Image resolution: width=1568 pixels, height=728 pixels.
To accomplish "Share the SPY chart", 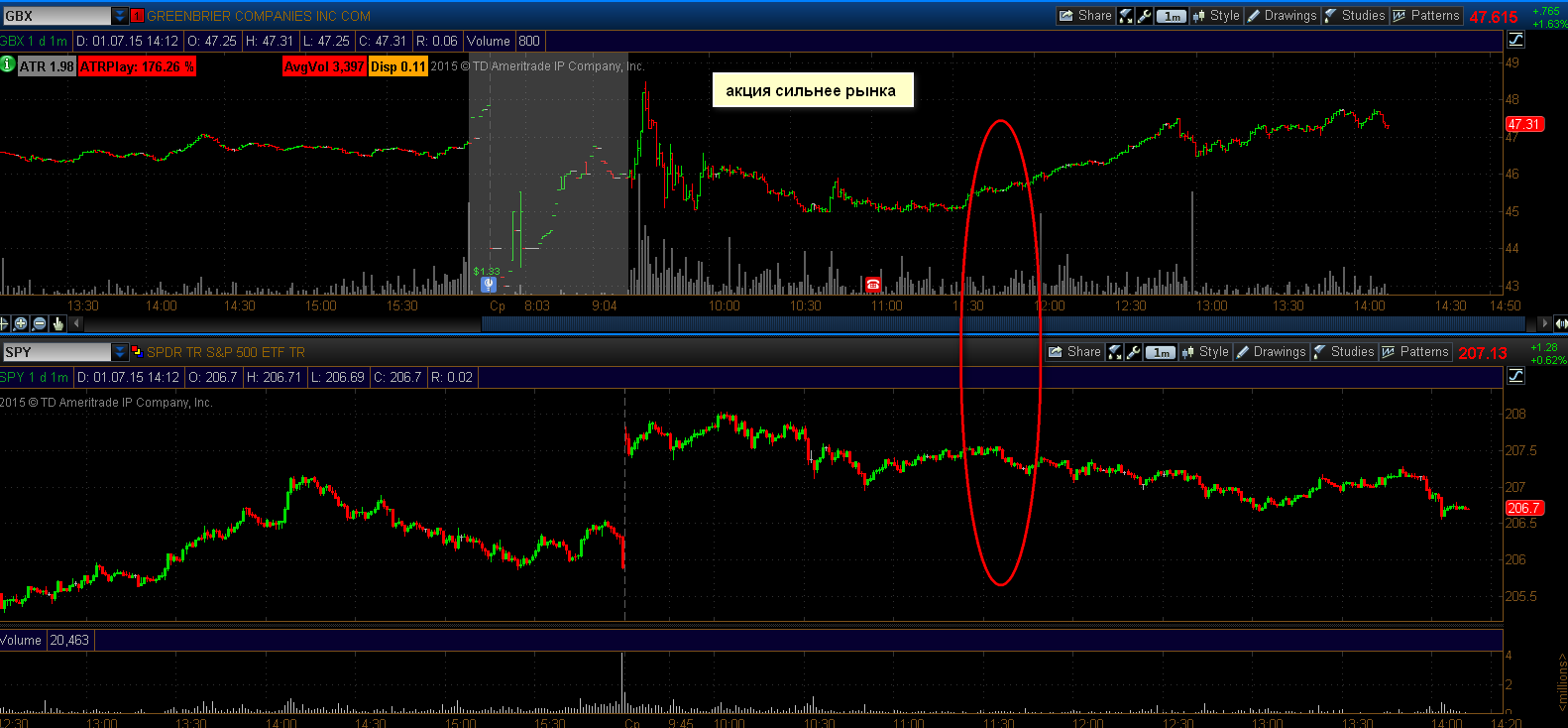I will pos(1074,352).
